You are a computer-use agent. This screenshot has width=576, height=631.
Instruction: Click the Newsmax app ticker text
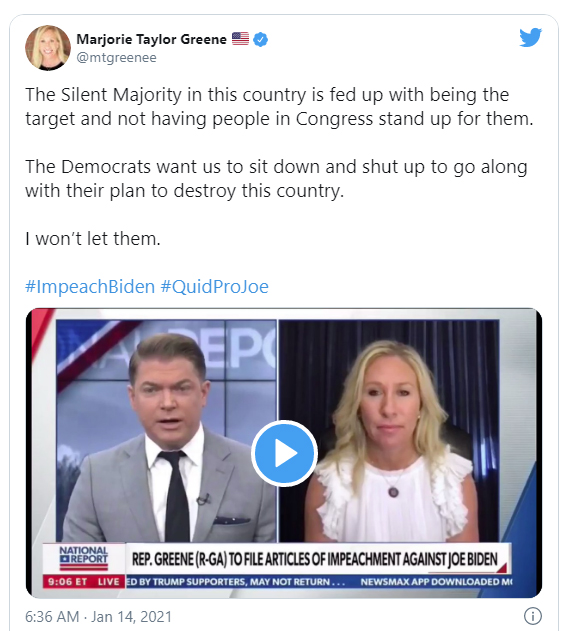[436, 582]
